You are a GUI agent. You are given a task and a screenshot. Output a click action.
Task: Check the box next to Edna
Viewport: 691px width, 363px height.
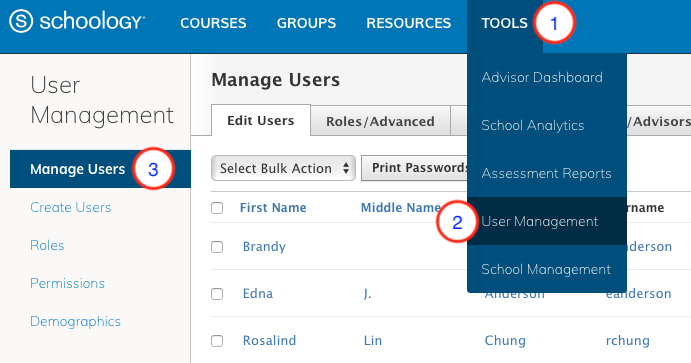point(217,293)
